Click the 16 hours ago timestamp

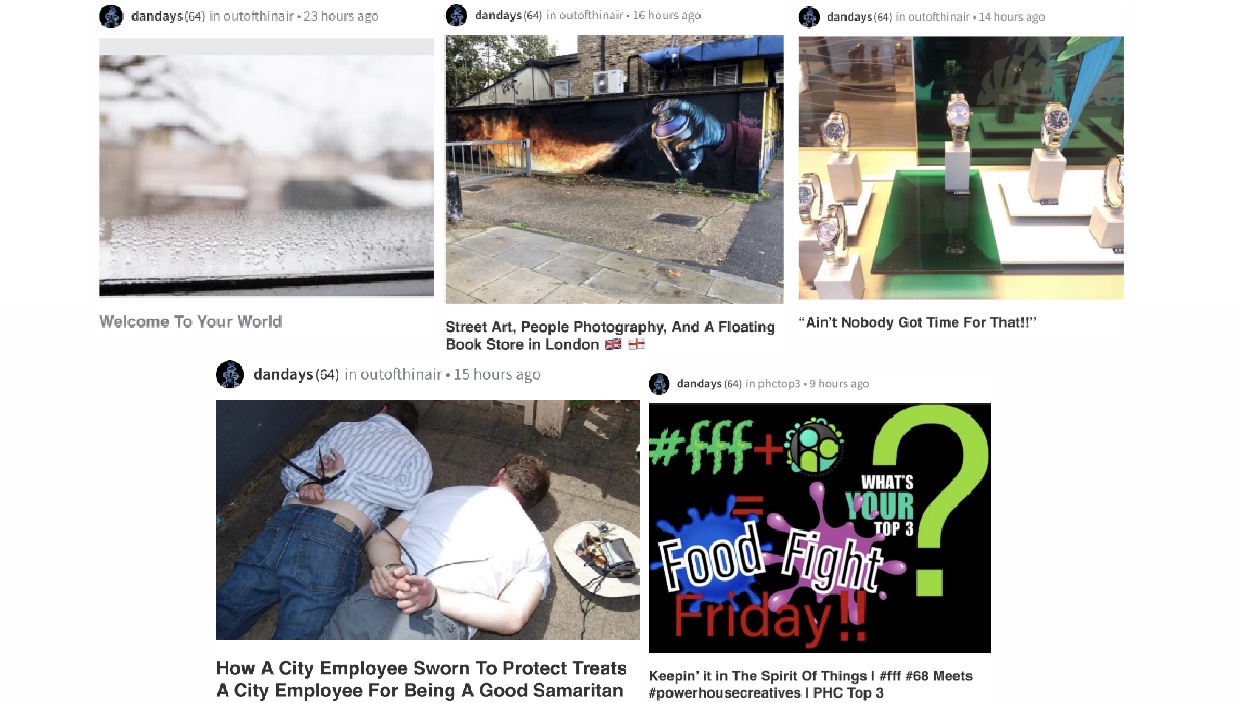coord(667,15)
